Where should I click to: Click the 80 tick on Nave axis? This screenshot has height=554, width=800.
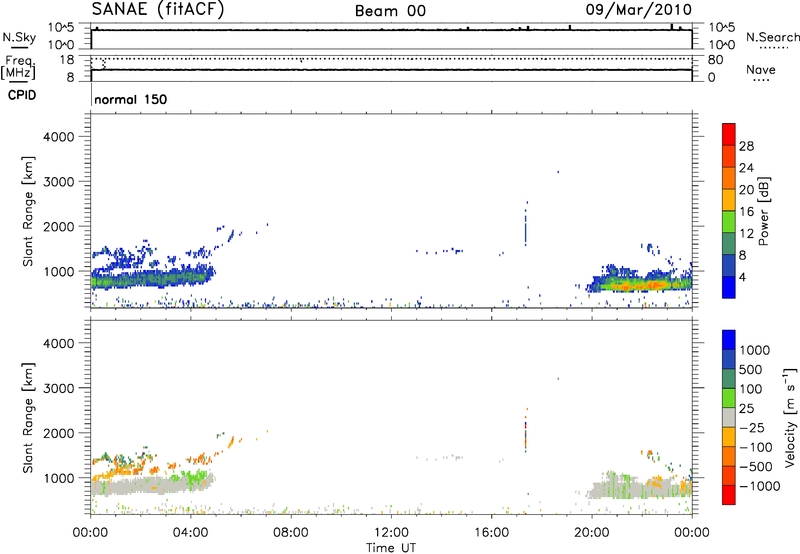(715, 60)
